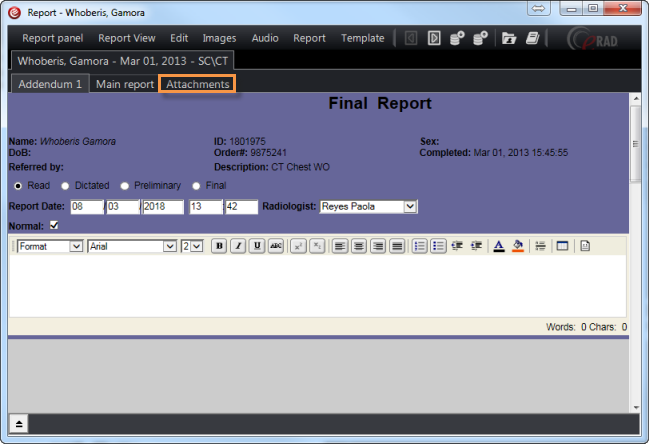Open the Addendum 1 tab
This screenshot has height=444, width=649.
point(50,84)
